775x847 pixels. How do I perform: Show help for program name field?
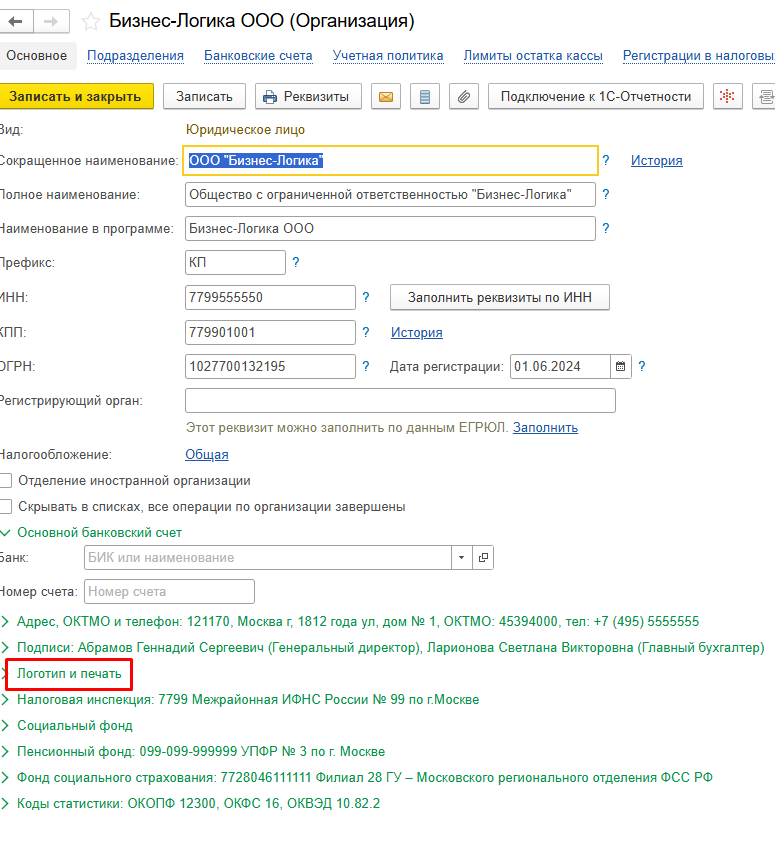click(606, 228)
